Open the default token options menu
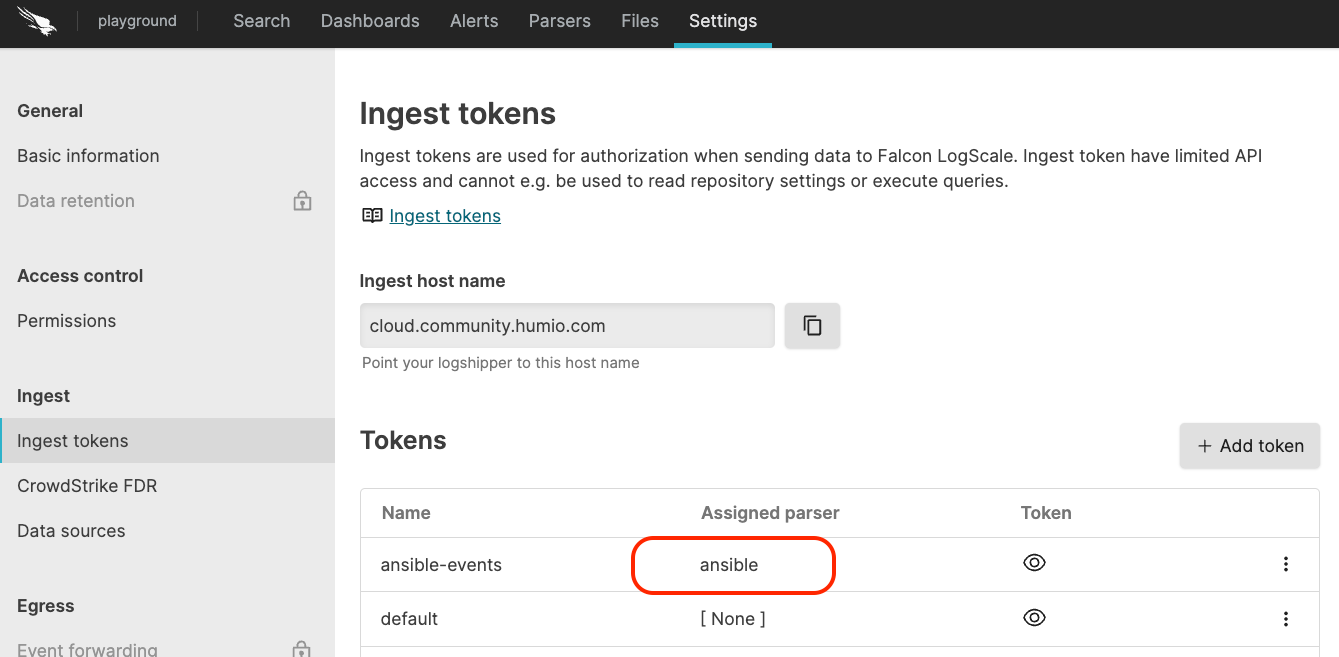The width and height of the screenshot is (1339, 657). (1286, 618)
